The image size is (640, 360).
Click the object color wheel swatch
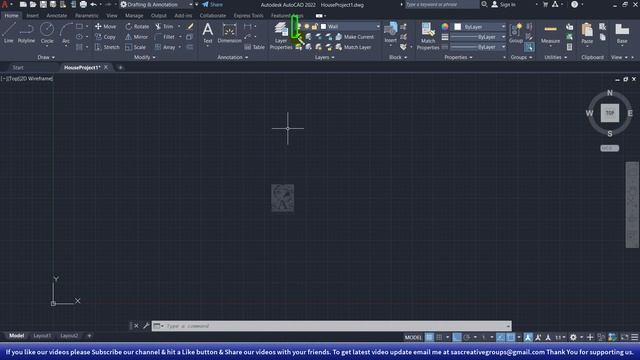pyautogui.click(x=445, y=27)
